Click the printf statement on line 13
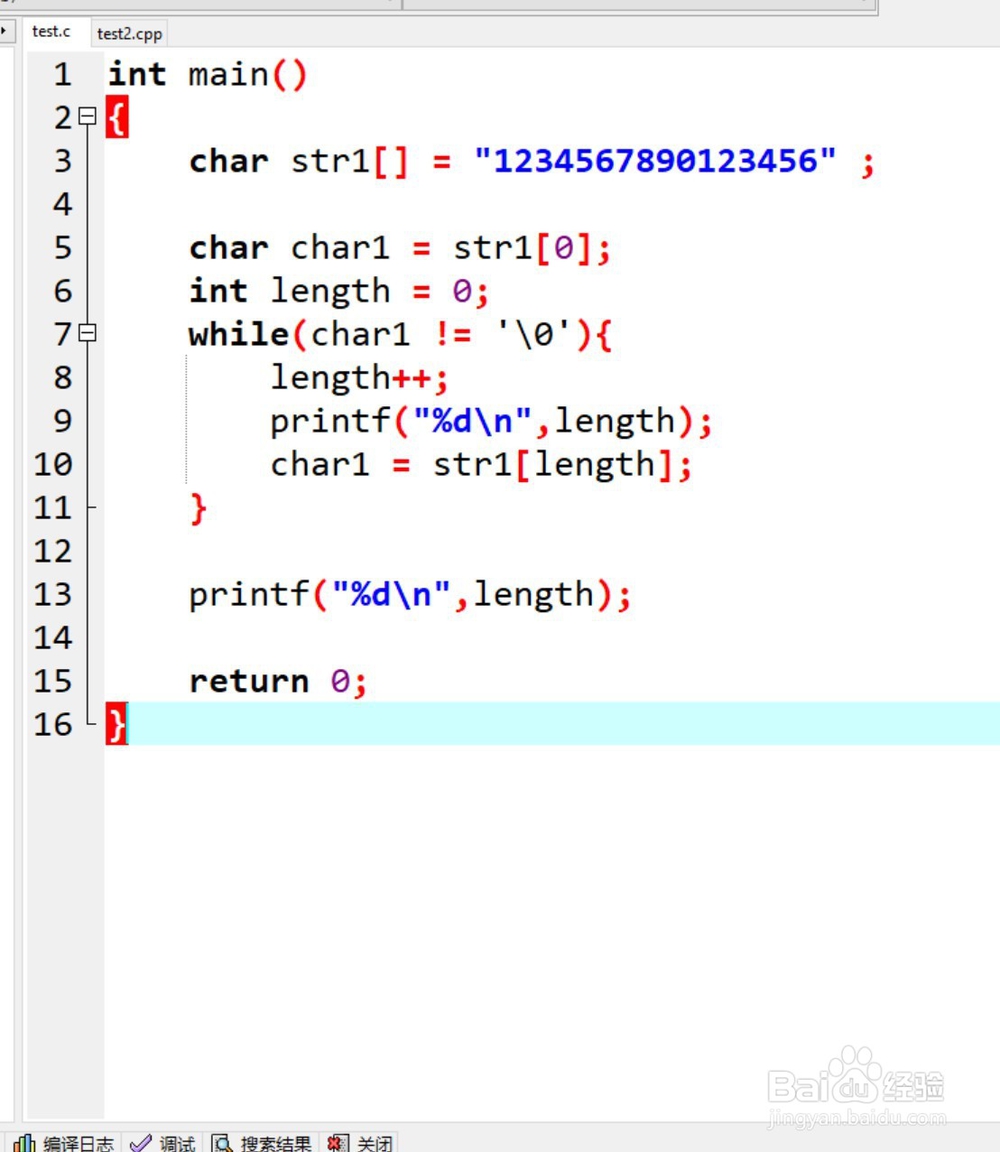The width and height of the screenshot is (1000, 1152). (410, 595)
